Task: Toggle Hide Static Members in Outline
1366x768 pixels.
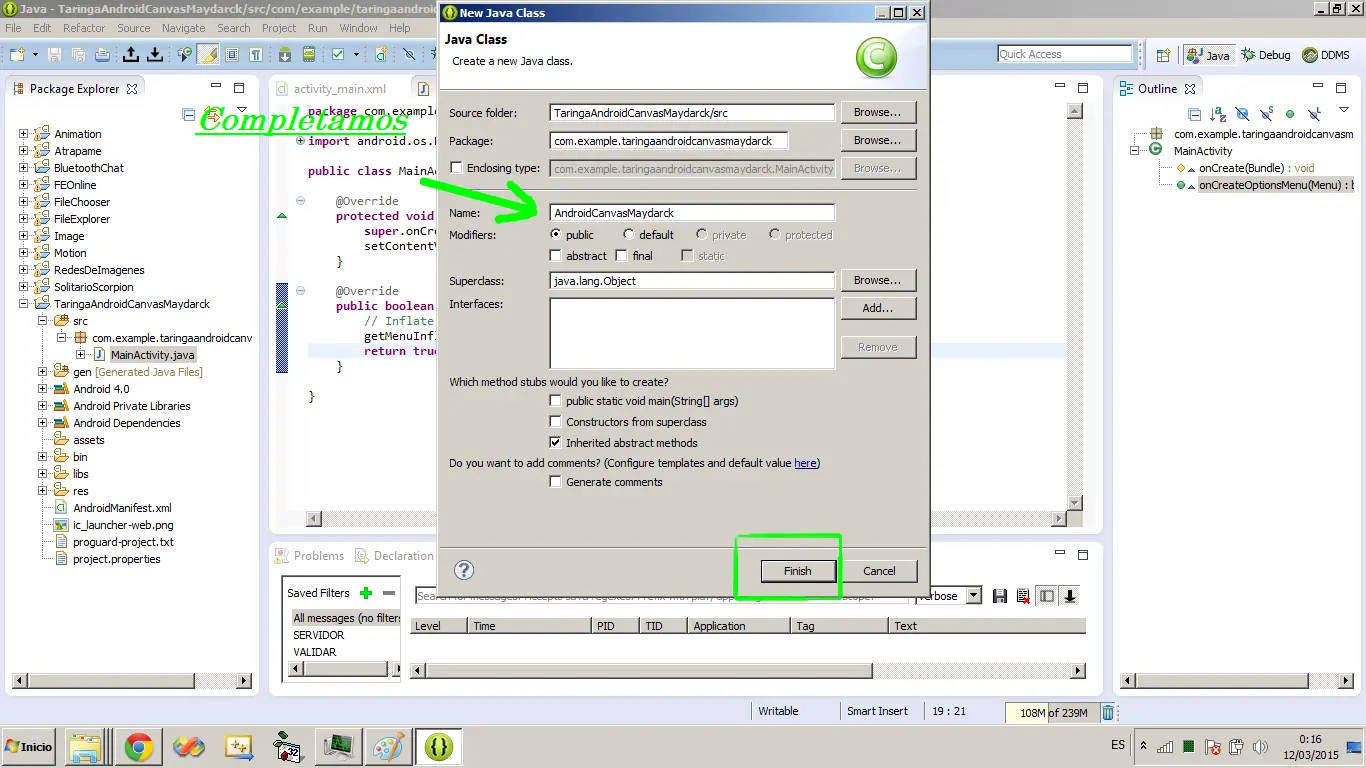Action: click(1266, 115)
